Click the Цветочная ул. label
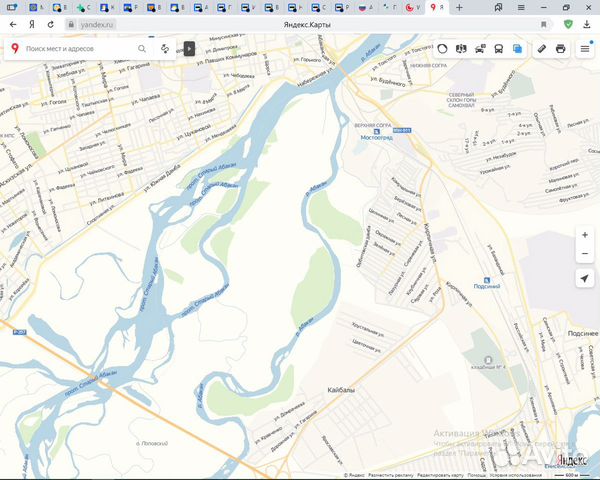The image size is (600, 480). 366,346
